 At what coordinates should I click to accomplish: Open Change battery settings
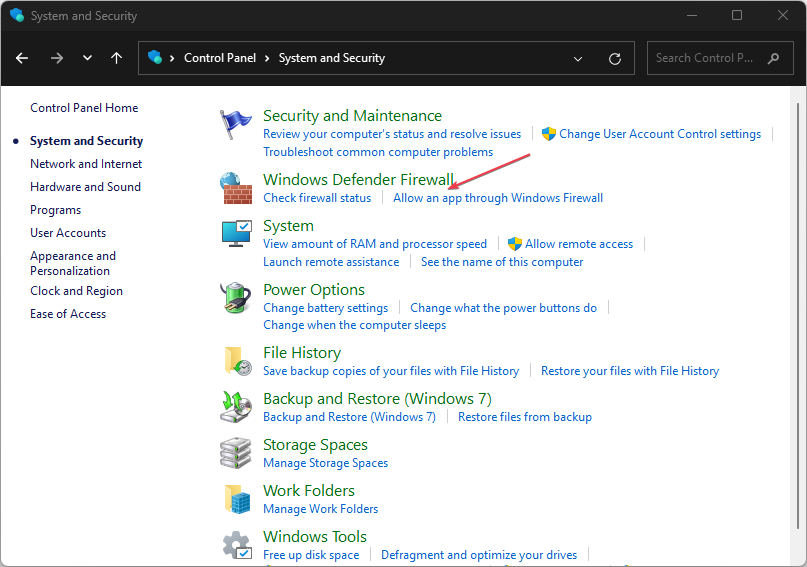click(325, 308)
